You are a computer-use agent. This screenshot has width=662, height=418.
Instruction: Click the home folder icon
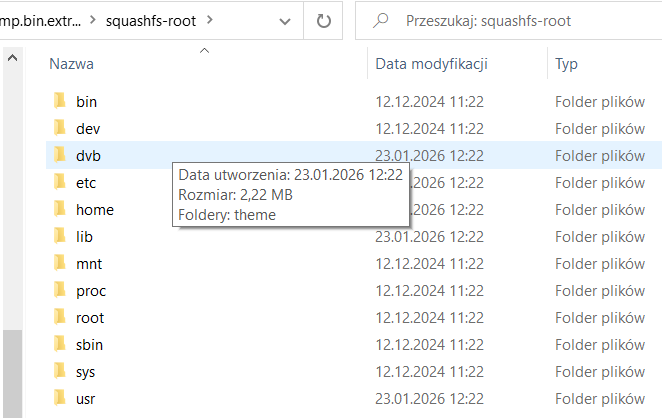(x=60, y=209)
